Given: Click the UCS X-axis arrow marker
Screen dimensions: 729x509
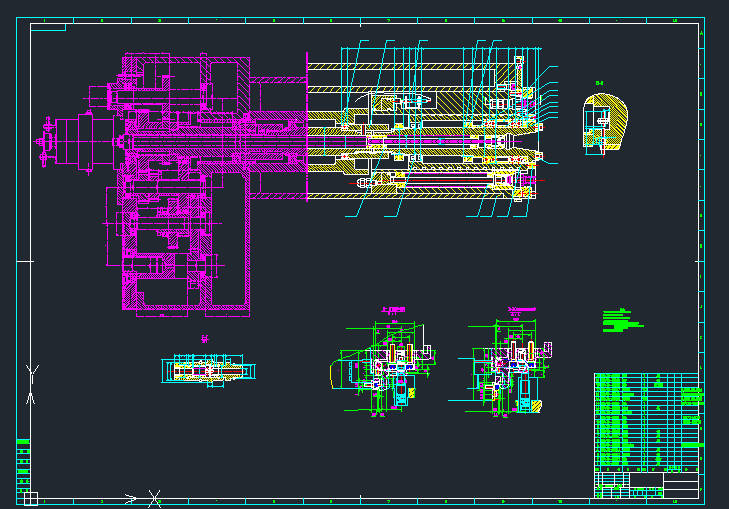Looking at the screenshot, I should click(154, 497).
